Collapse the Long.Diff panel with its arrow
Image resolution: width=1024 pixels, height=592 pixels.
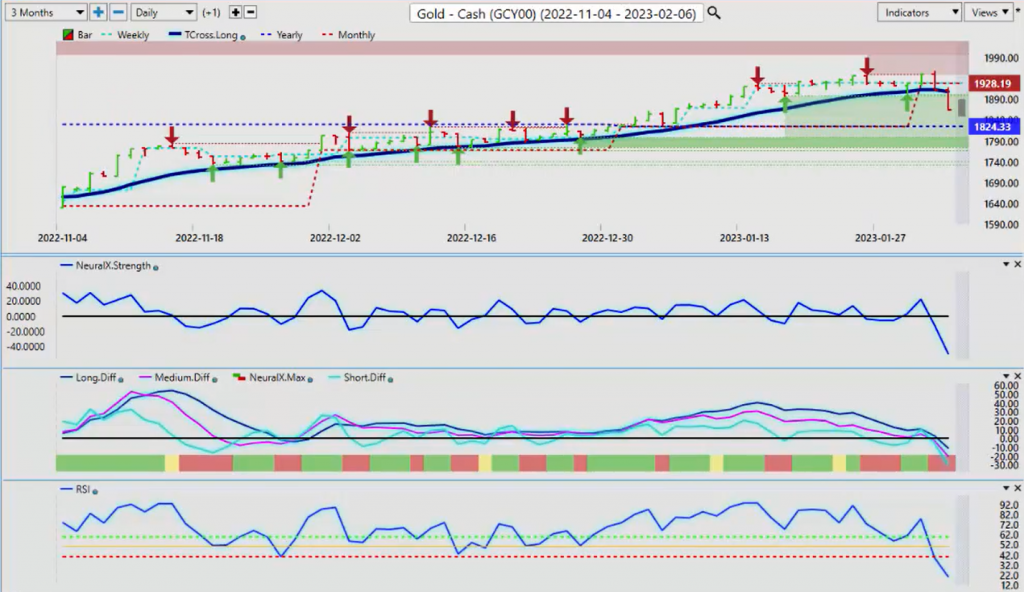[1006, 376]
